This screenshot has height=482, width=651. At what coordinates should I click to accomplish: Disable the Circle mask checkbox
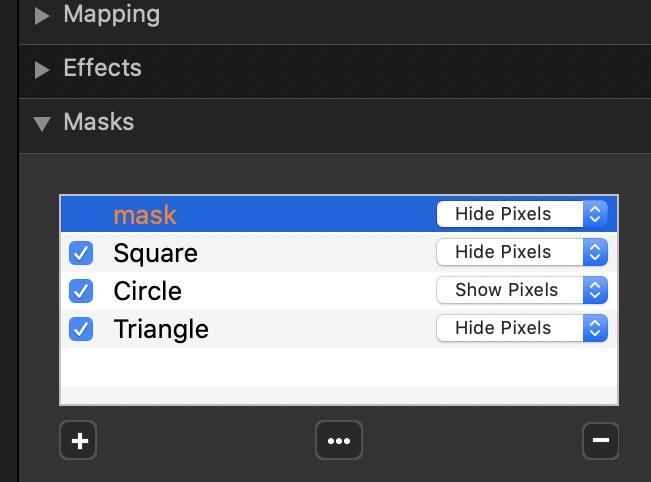coord(81,291)
